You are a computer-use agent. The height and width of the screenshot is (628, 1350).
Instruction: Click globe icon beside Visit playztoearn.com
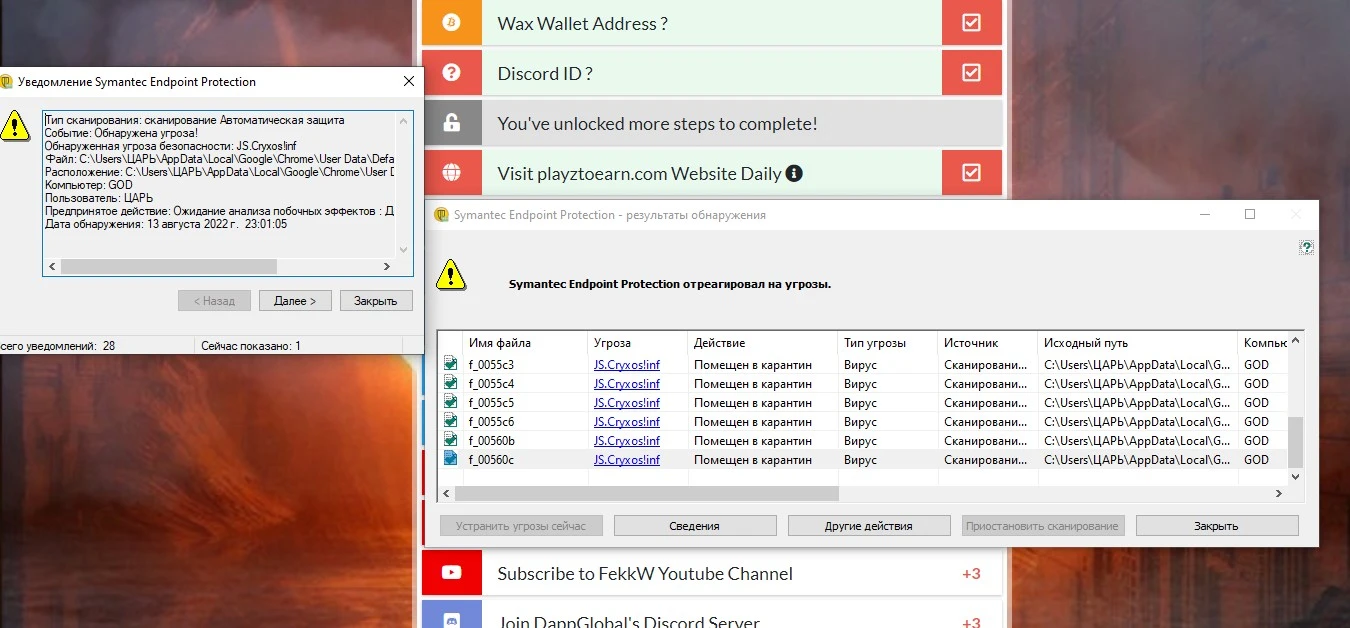pos(451,173)
